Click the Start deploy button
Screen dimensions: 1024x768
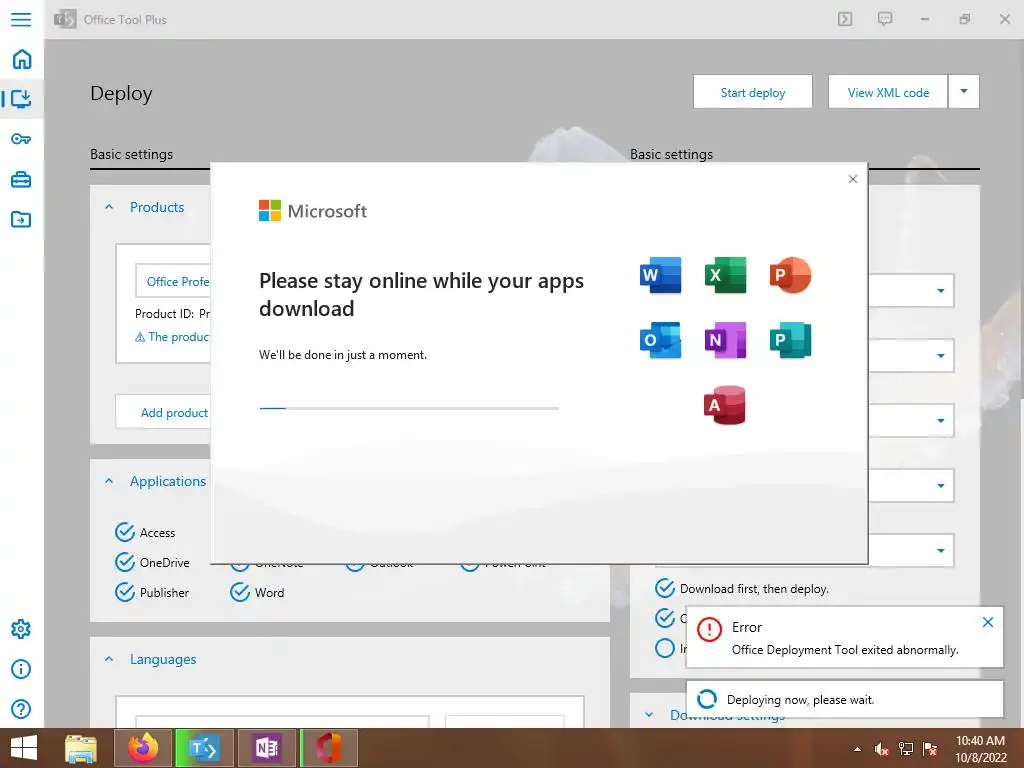753,92
